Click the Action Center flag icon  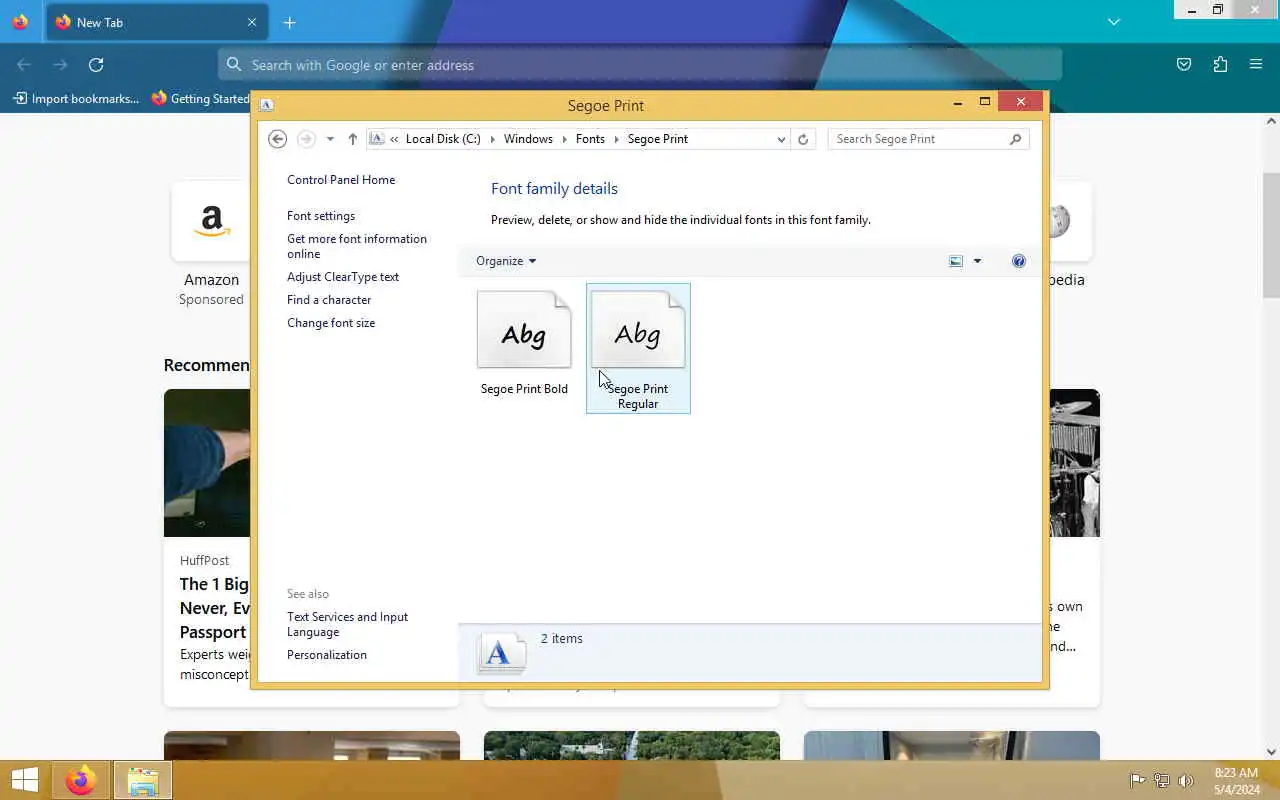coord(1137,781)
